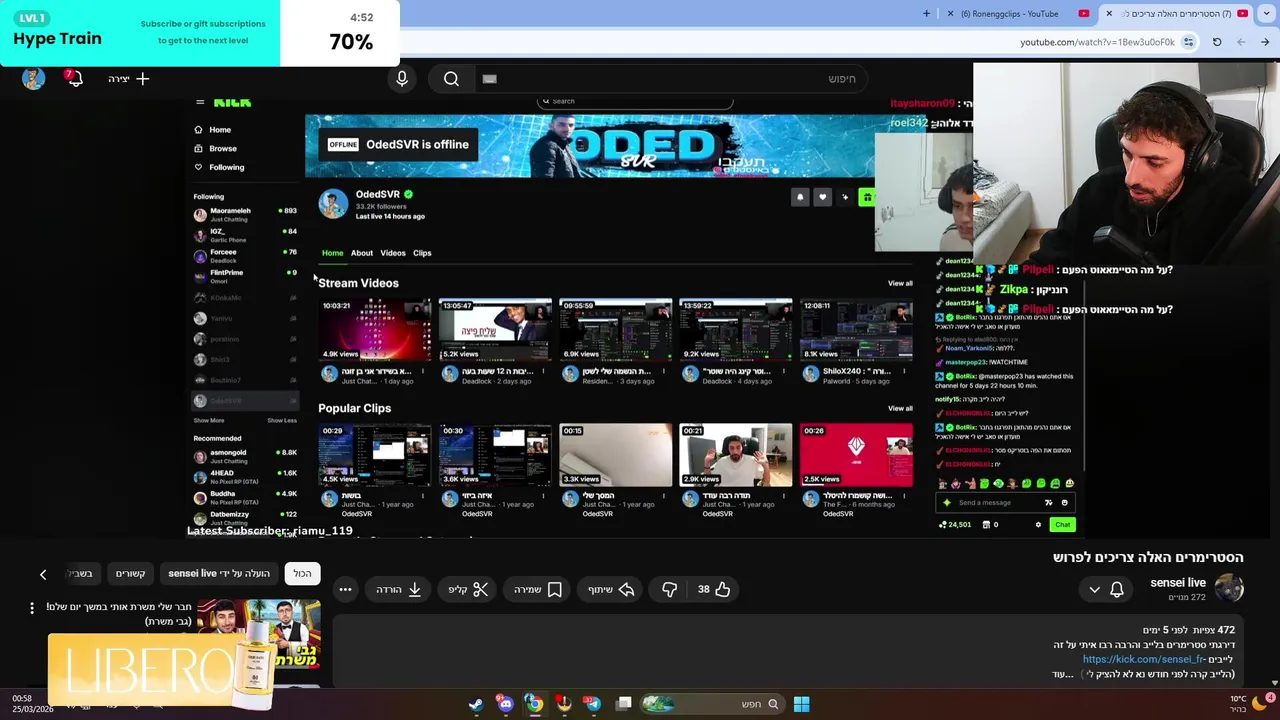The height and width of the screenshot is (720, 1280).
Task: Open Discord from the taskbar
Action: click(505, 704)
